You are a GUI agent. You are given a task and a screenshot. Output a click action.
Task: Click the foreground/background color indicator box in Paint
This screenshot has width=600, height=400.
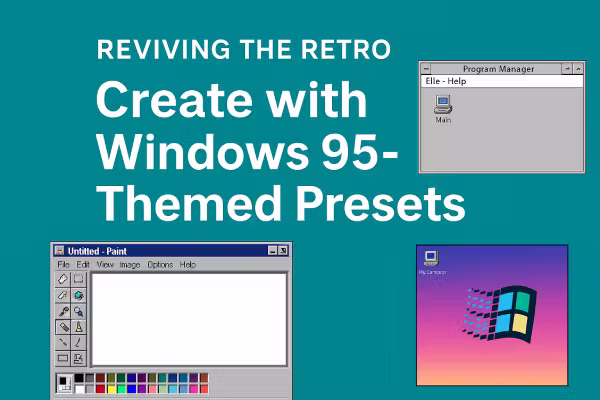click(64, 384)
